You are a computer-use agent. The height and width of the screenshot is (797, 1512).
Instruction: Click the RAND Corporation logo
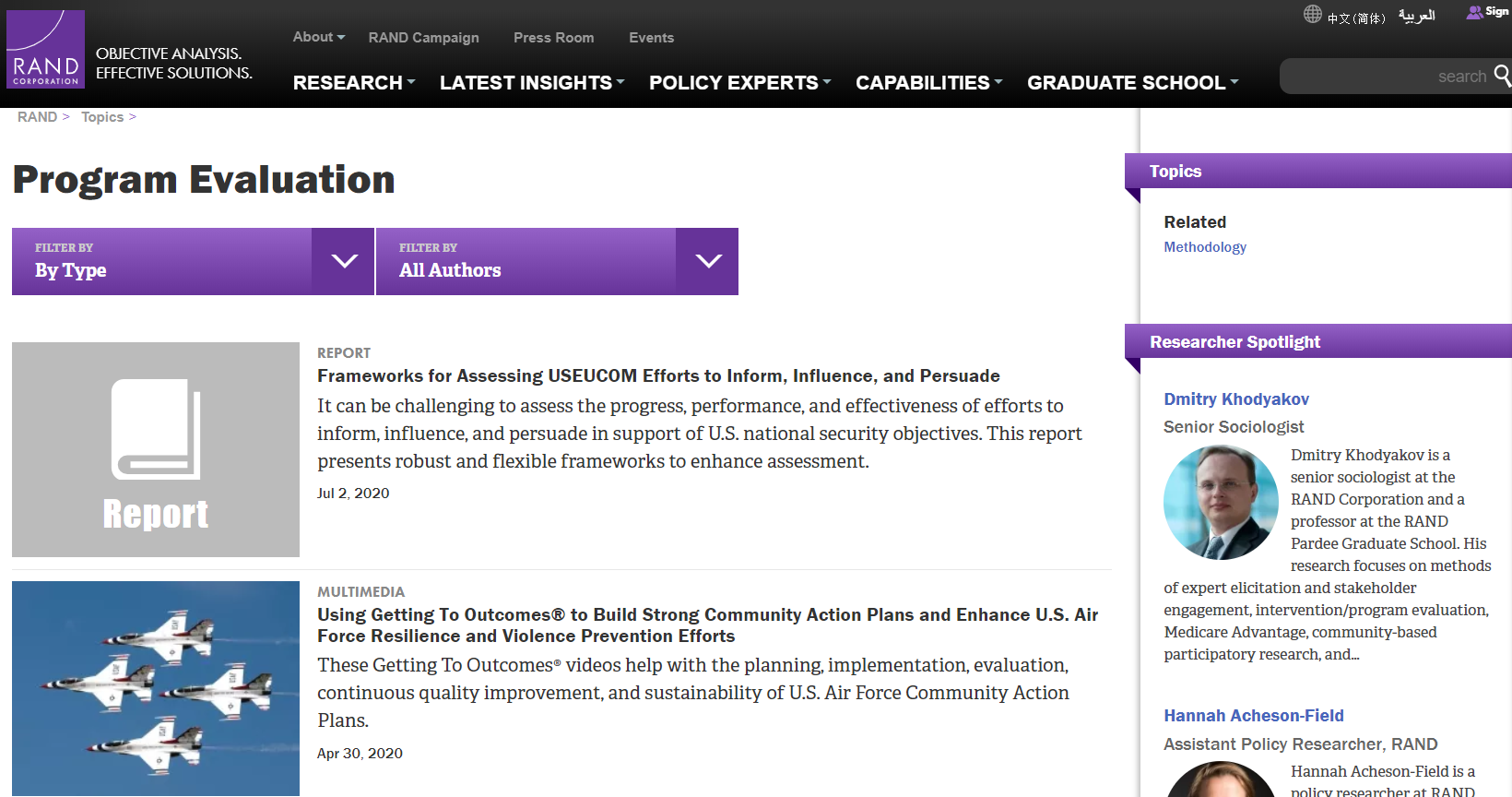click(45, 49)
